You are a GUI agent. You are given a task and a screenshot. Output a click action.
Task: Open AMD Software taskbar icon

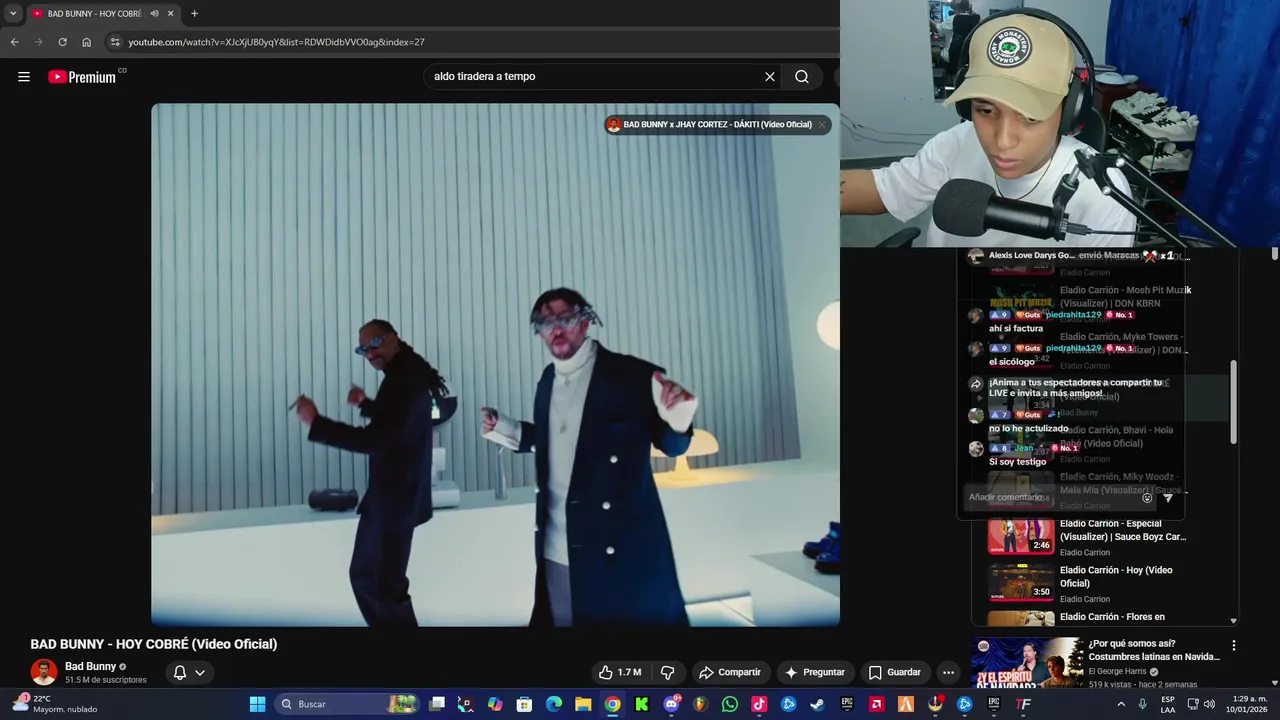click(876, 704)
